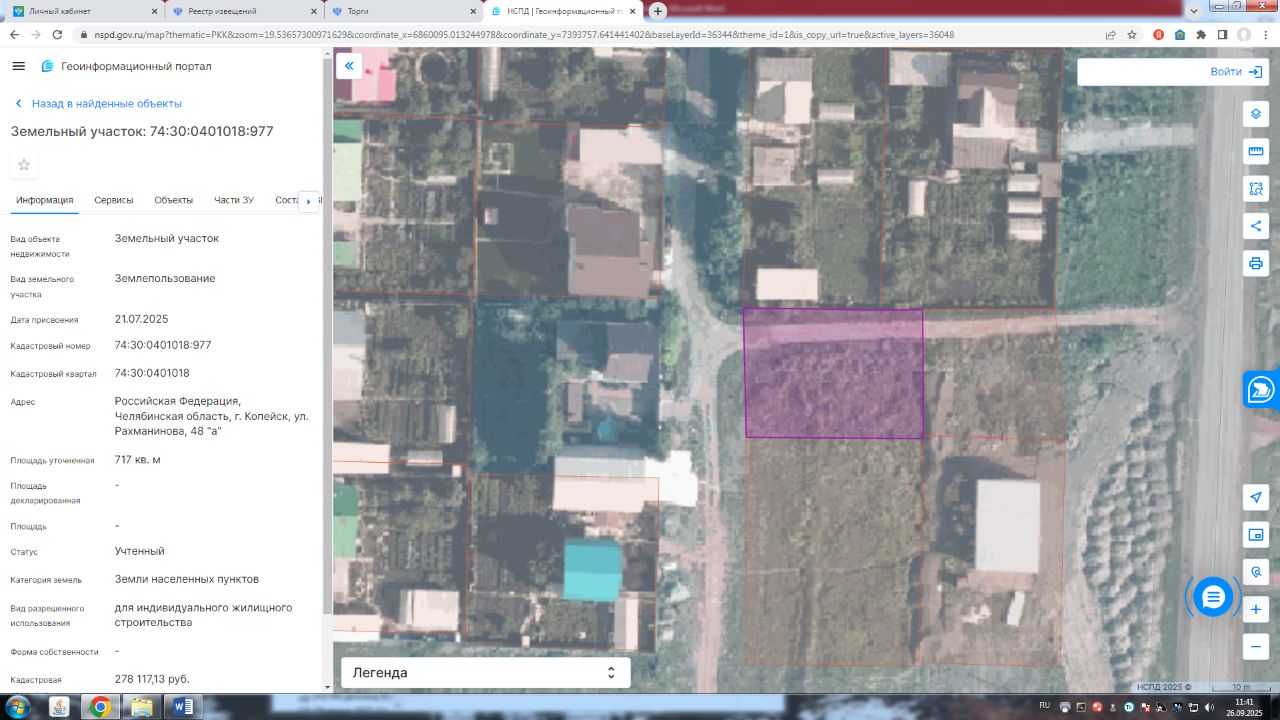Switch to the Реестр извещений browser tab

pos(244,11)
